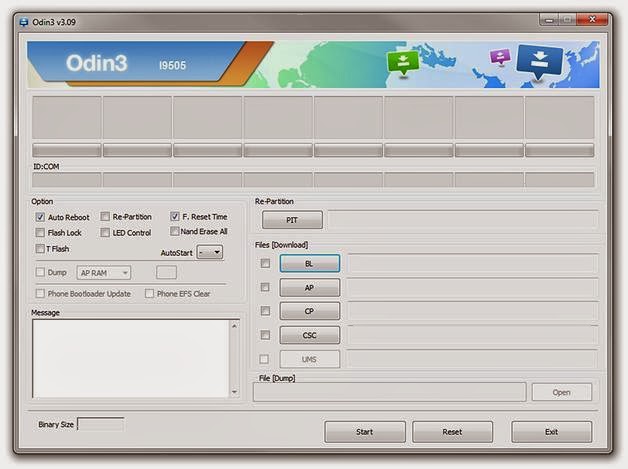Tick the LED Control checkbox
The height and width of the screenshot is (469, 628).
pos(105,233)
